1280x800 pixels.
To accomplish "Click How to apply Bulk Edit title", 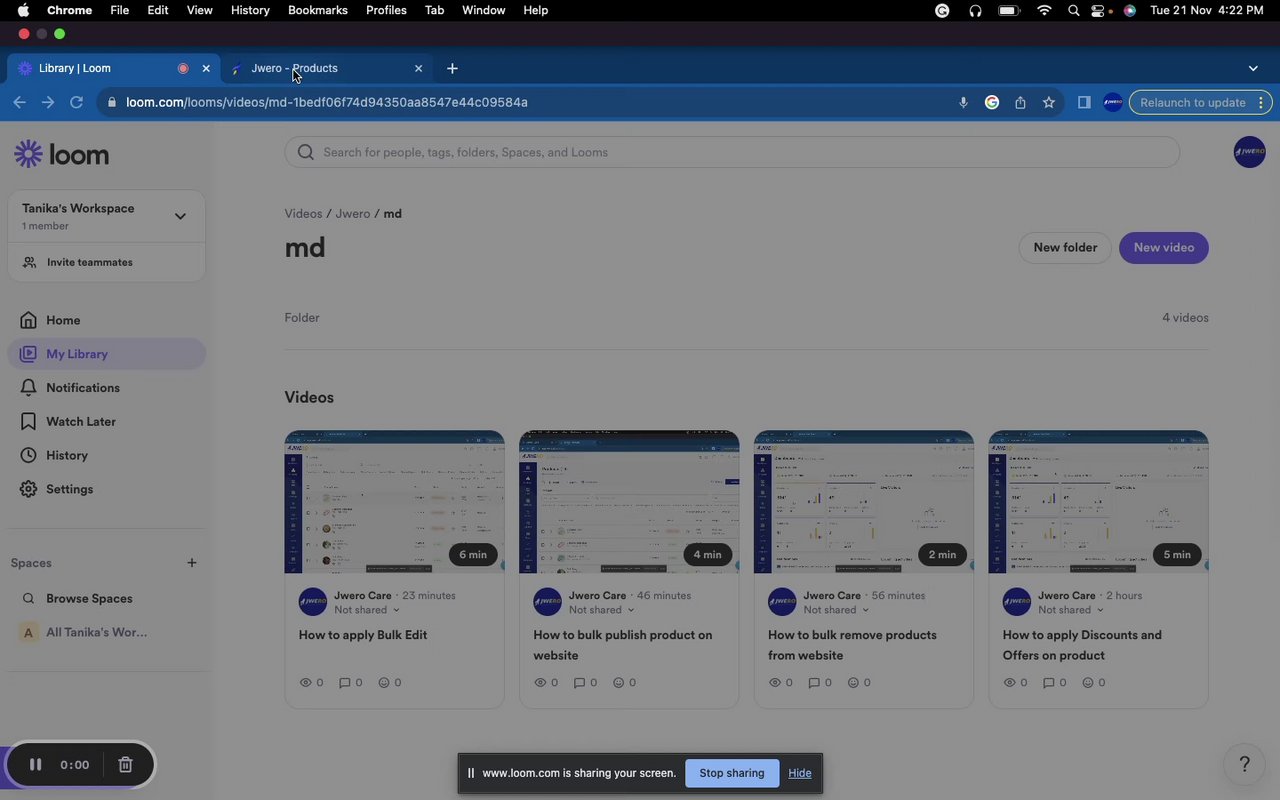I will click(x=363, y=635).
